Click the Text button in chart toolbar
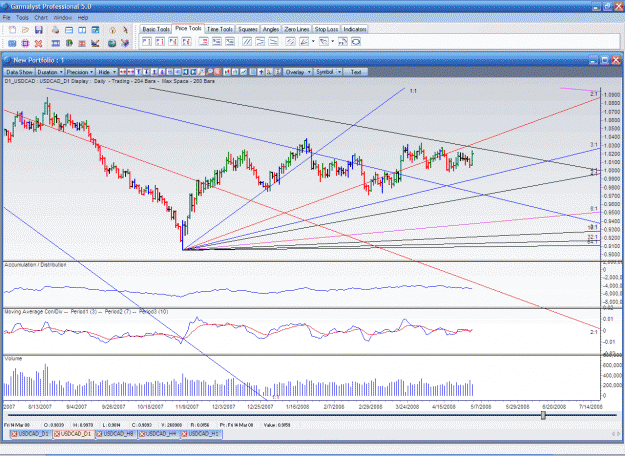Image resolution: width=625 pixels, height=456 pixels. point(356,72)
